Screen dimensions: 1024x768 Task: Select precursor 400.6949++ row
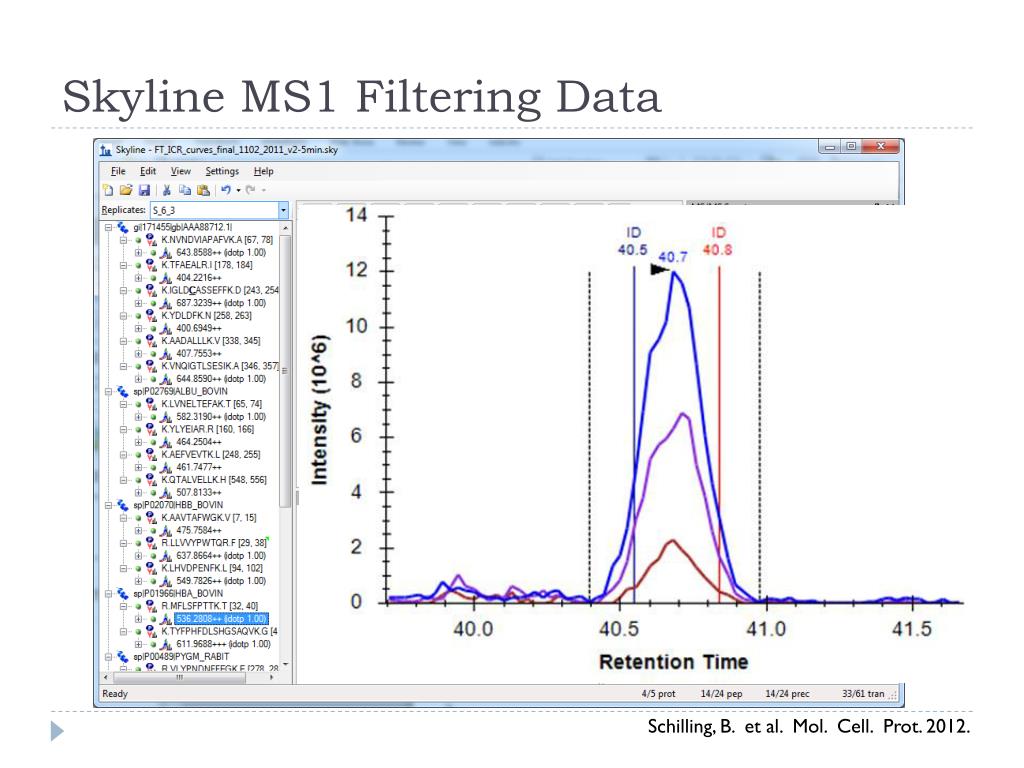tap(199, 328)
